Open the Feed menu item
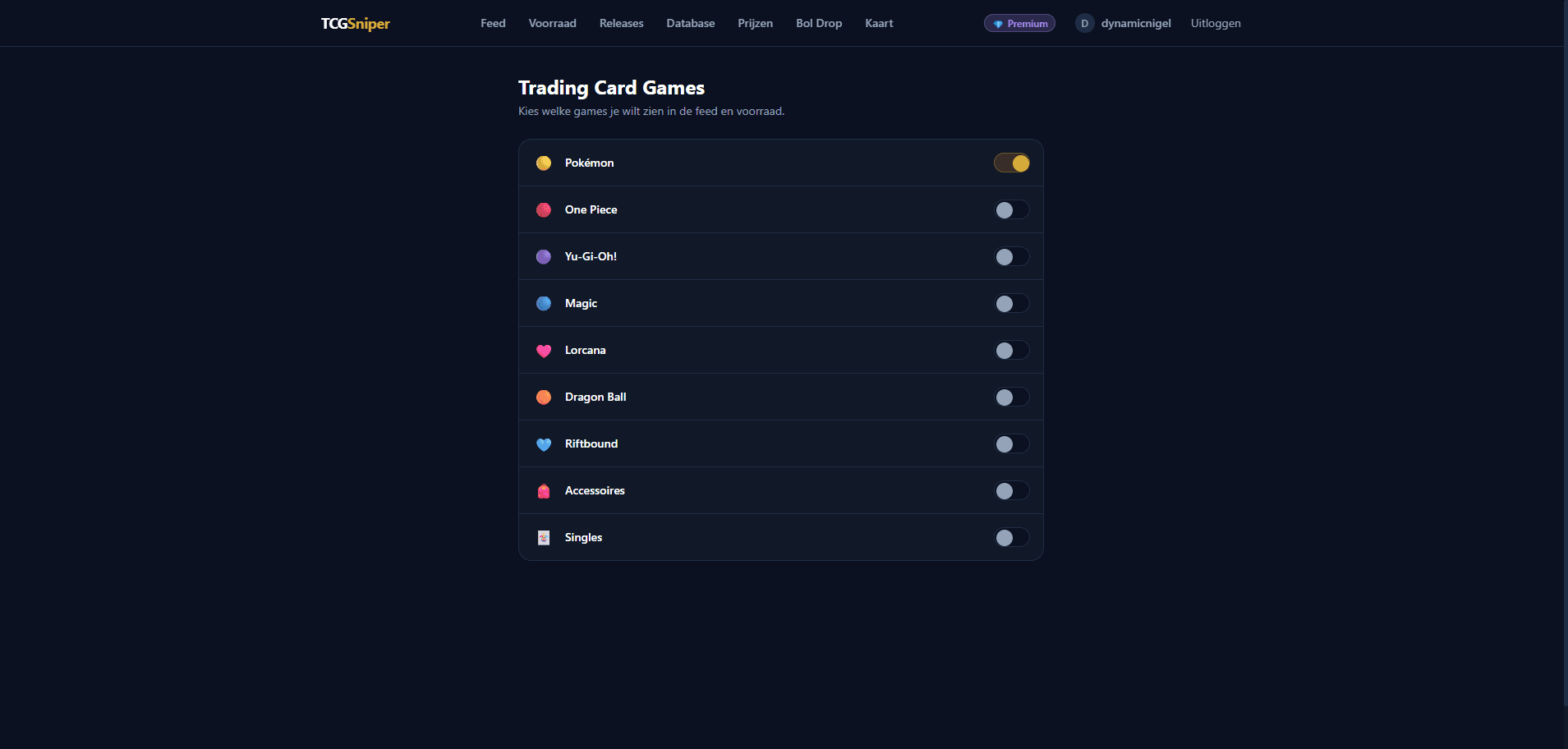 [x=493, y=24]
